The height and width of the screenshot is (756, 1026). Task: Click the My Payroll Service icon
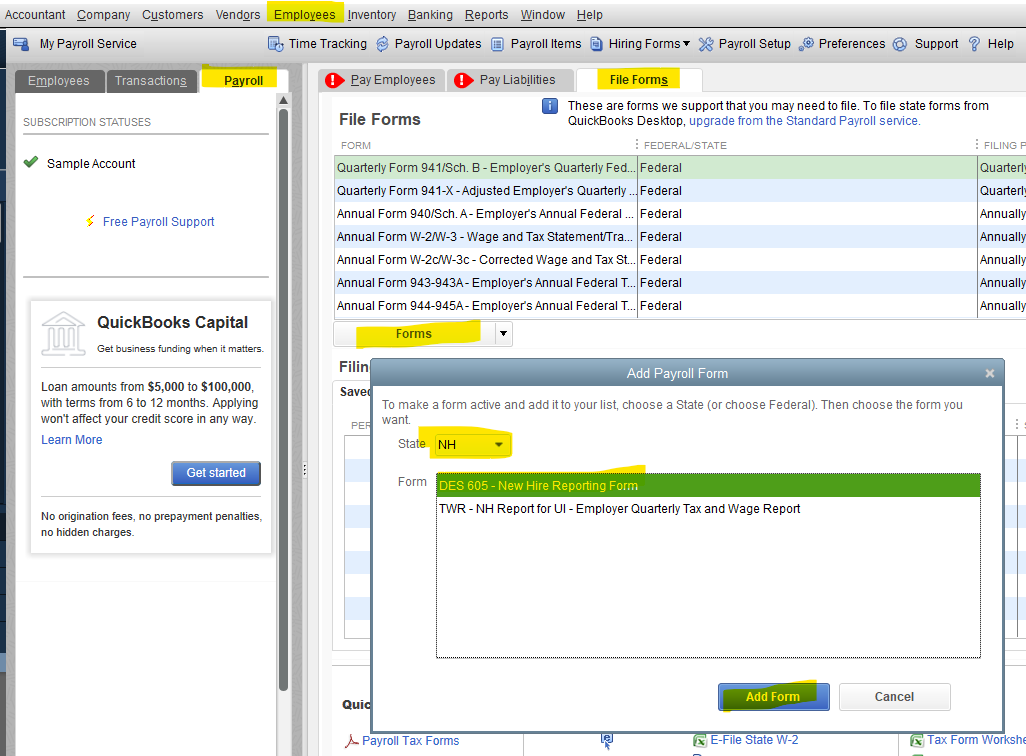pyautogui.click(x=21, y=44)
